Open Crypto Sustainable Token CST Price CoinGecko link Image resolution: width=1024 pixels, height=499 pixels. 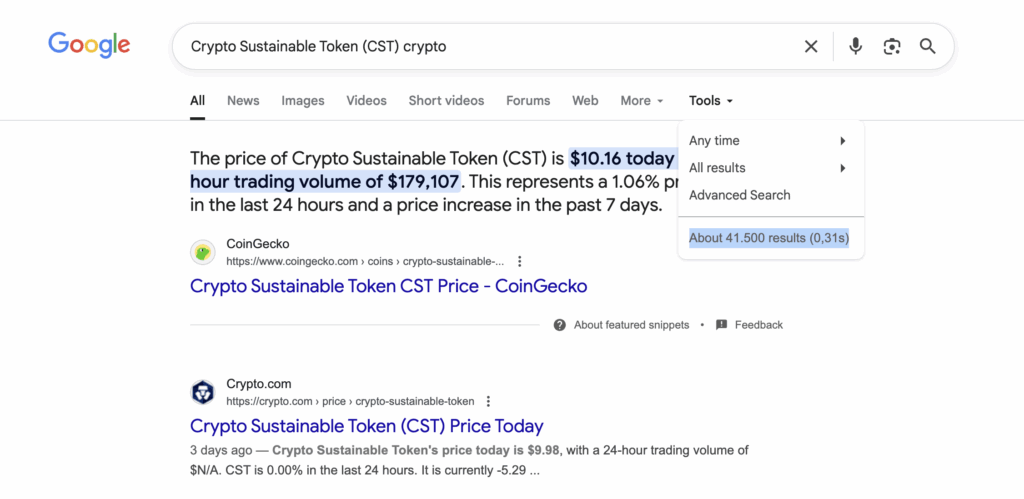pyautogui.click(x=388, y=286)
